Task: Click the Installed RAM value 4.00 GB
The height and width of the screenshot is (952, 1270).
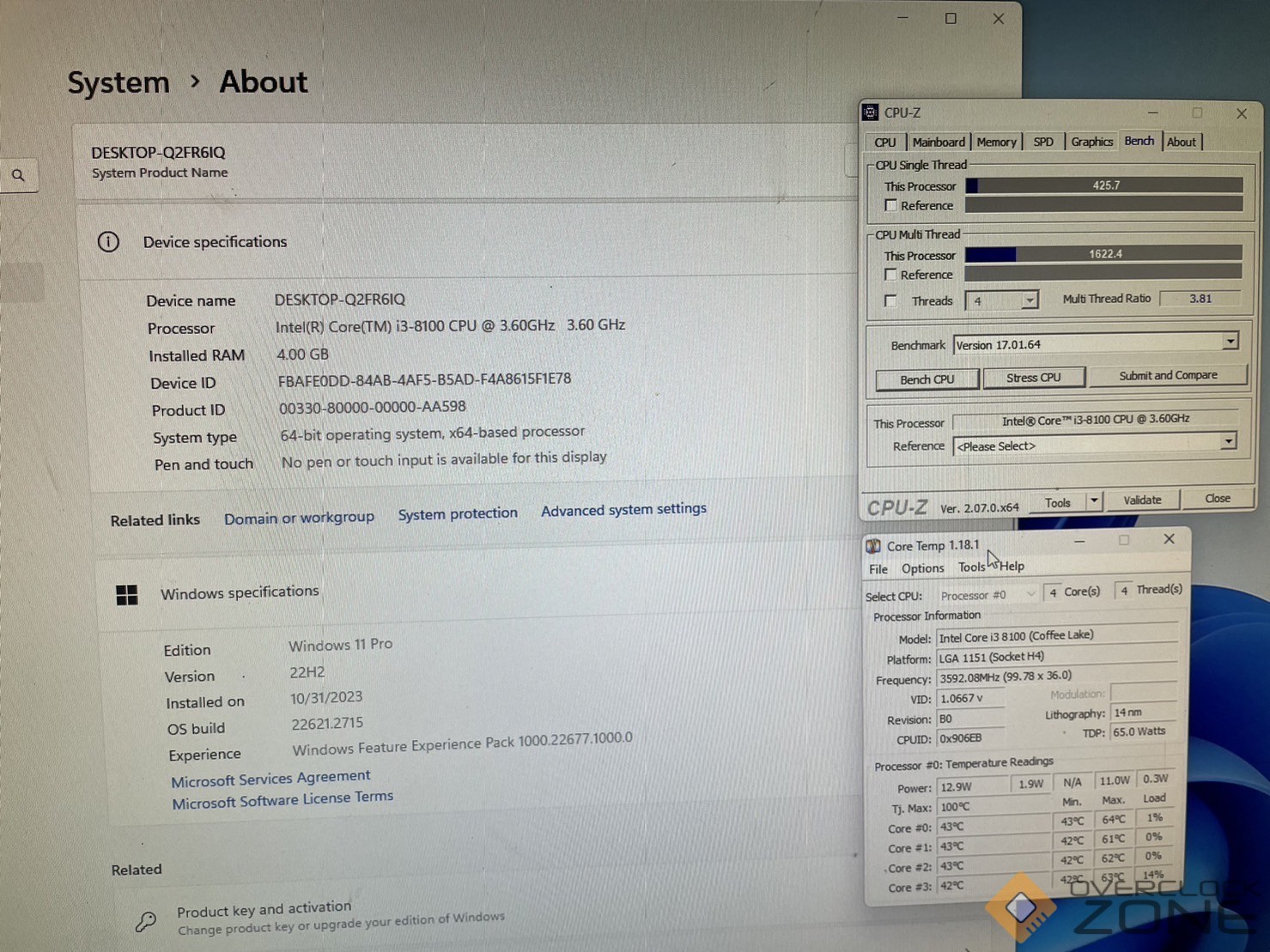Action: click(x=302, y=354)
